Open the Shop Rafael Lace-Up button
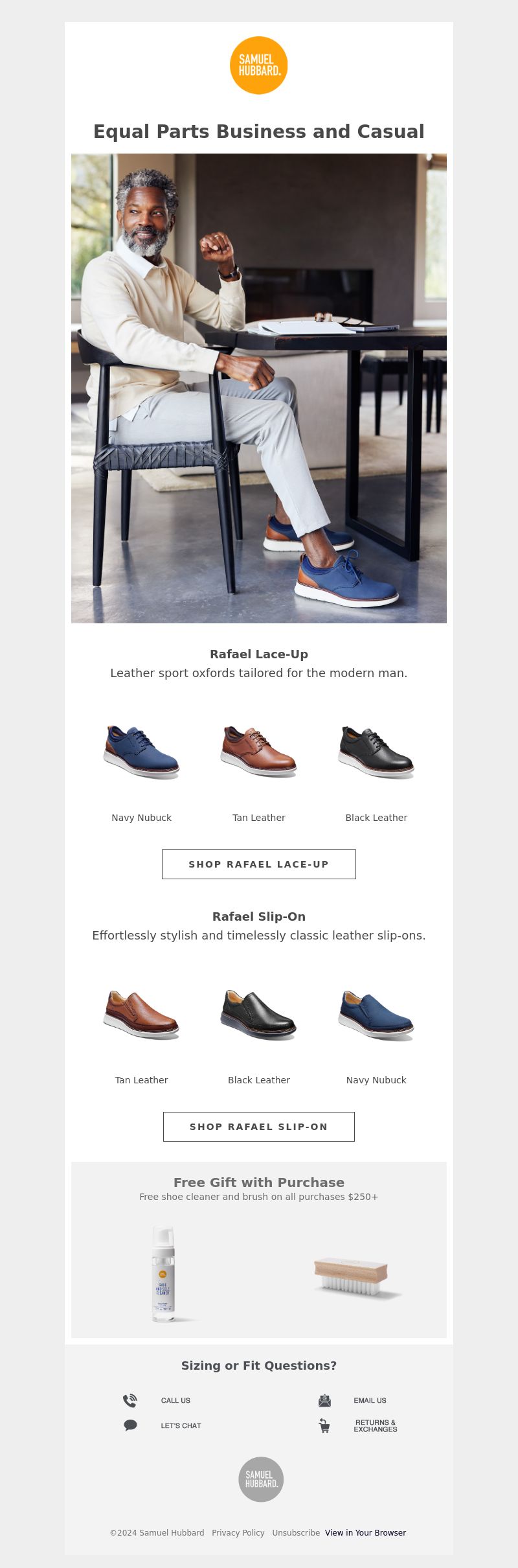This screenshot has width=518, height=1568. pos(259,864)
